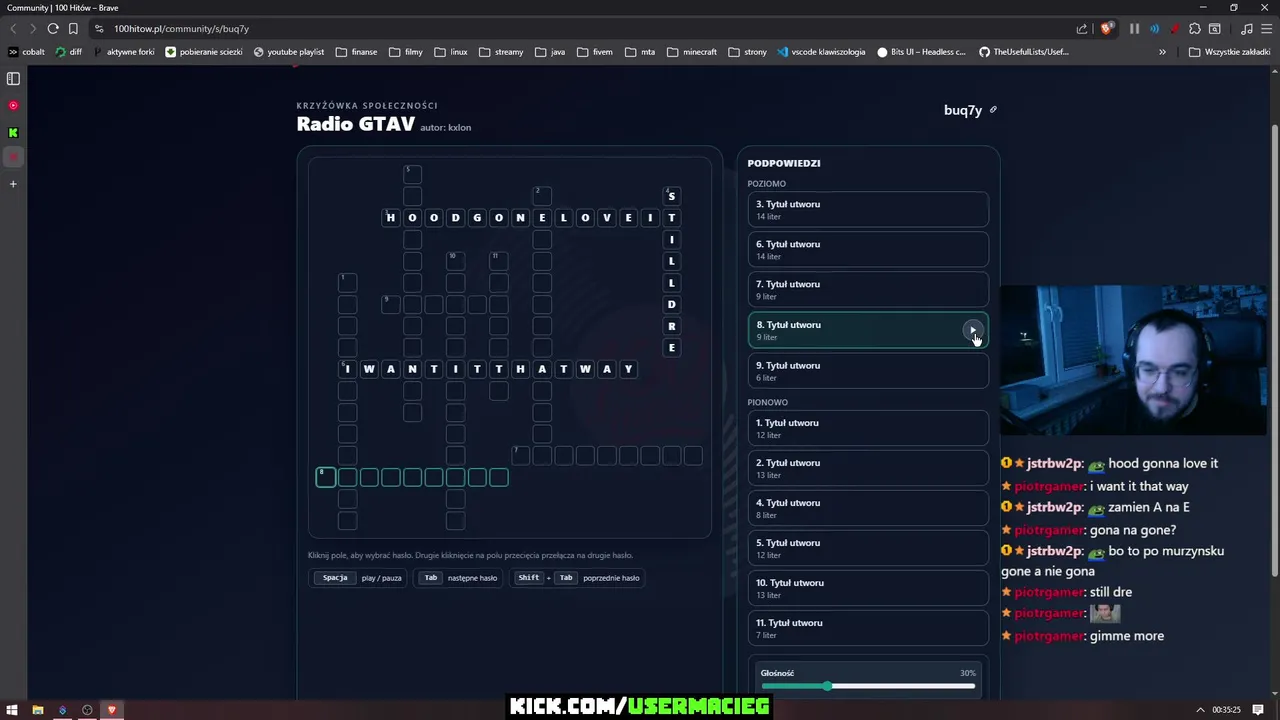Reload the page

pyautogui.click(x=53, y=29)
